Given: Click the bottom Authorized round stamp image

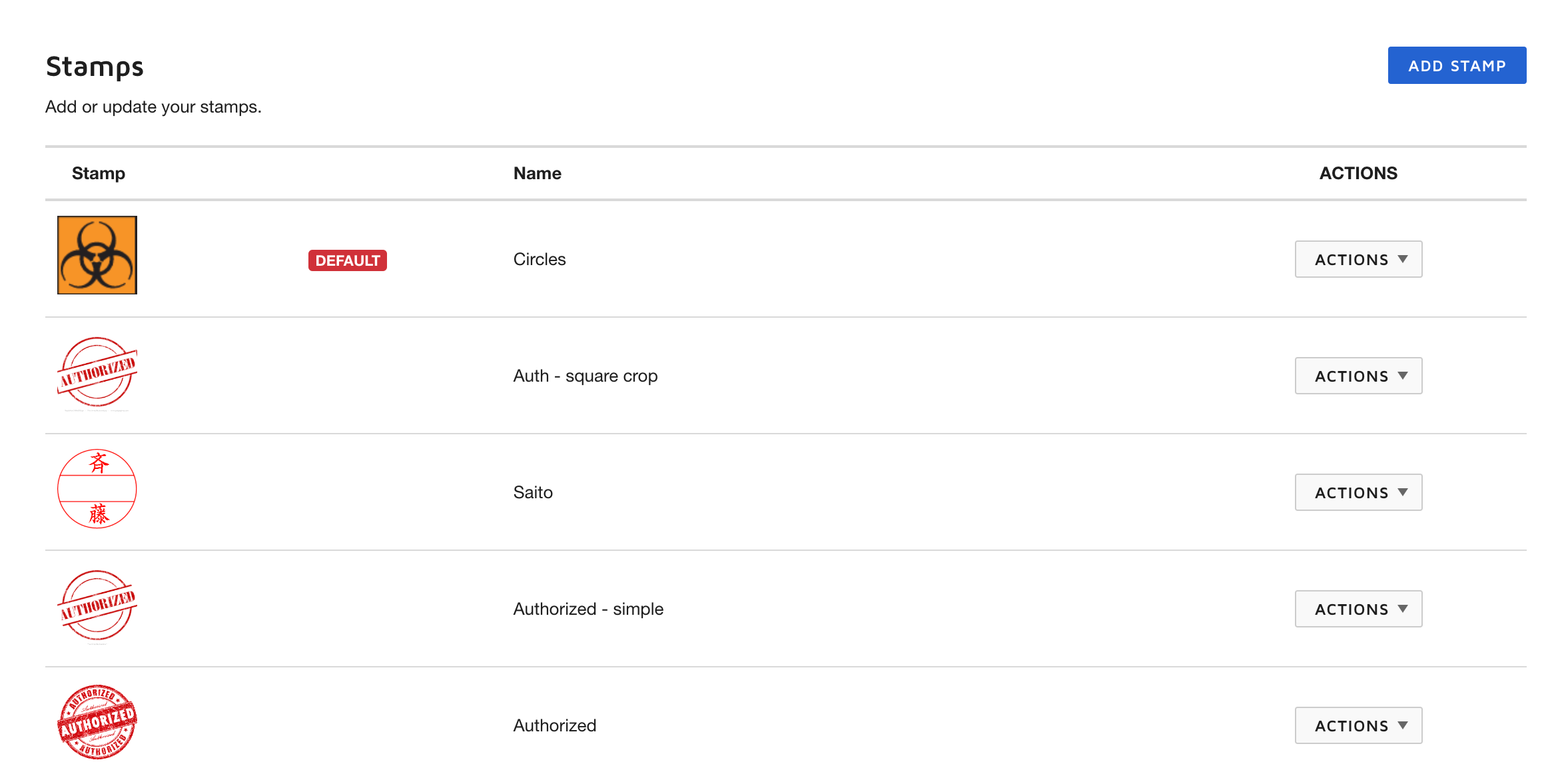Looking at the screenshot, I should tap(97, 722).
